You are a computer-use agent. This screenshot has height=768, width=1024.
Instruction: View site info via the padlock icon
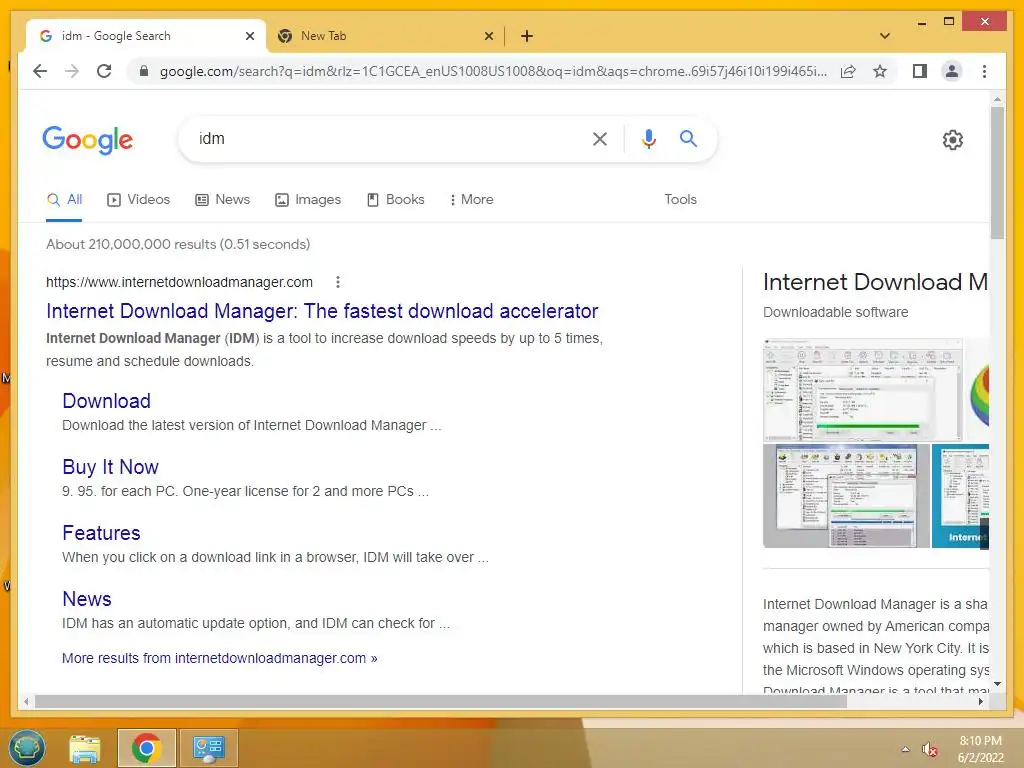tap(144, 71)
